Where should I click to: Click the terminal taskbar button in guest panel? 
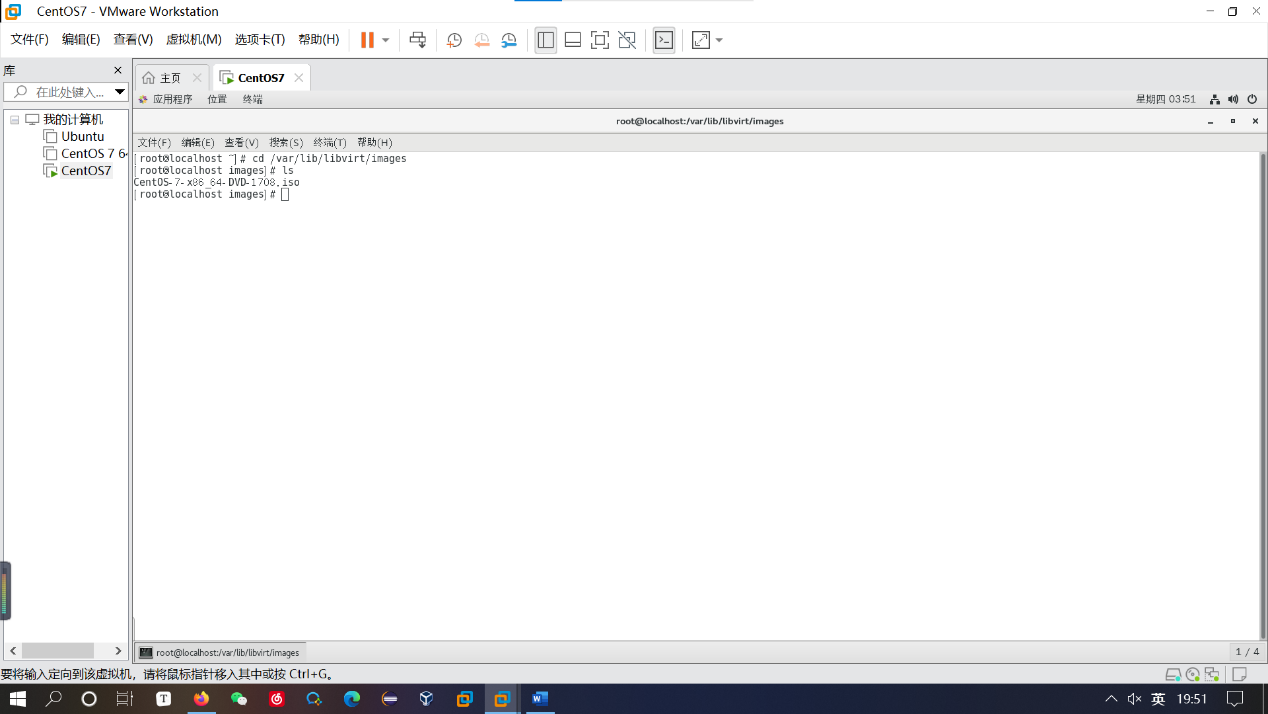click(x=220, y=652)
